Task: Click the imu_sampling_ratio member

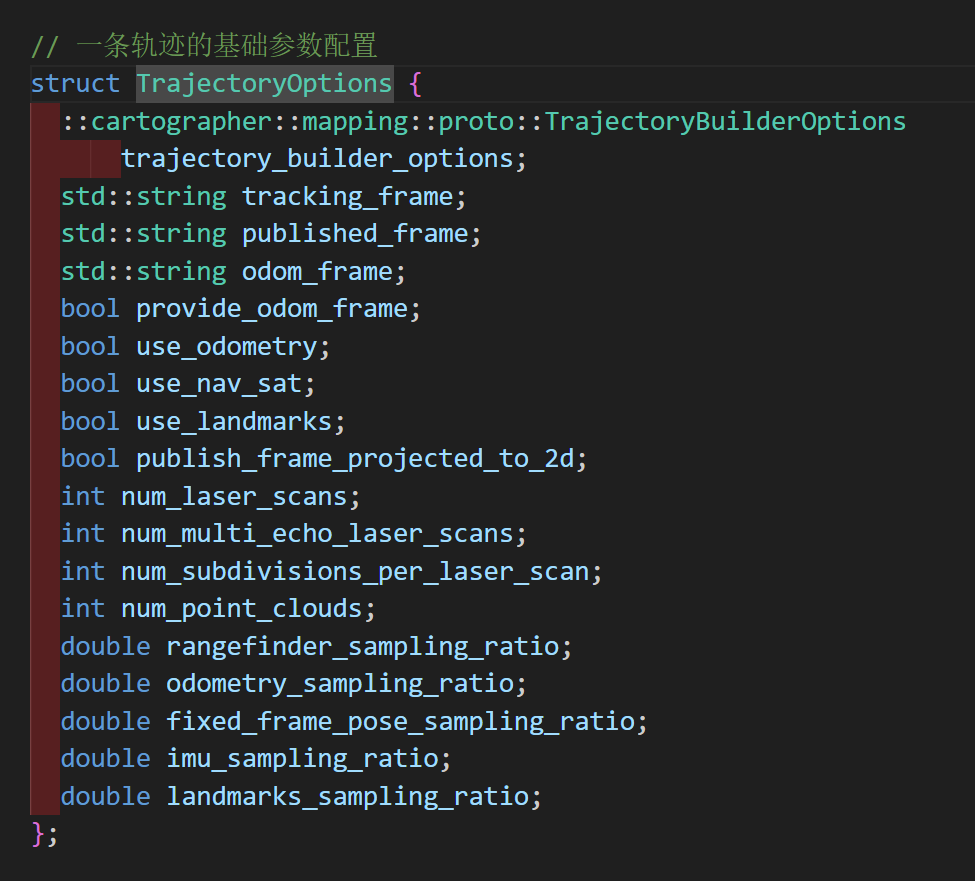Action: click(x=302, y=759)
